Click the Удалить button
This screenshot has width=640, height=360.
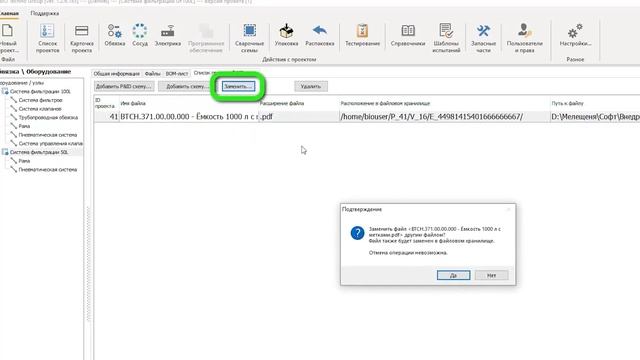click(x=311, y=86)
